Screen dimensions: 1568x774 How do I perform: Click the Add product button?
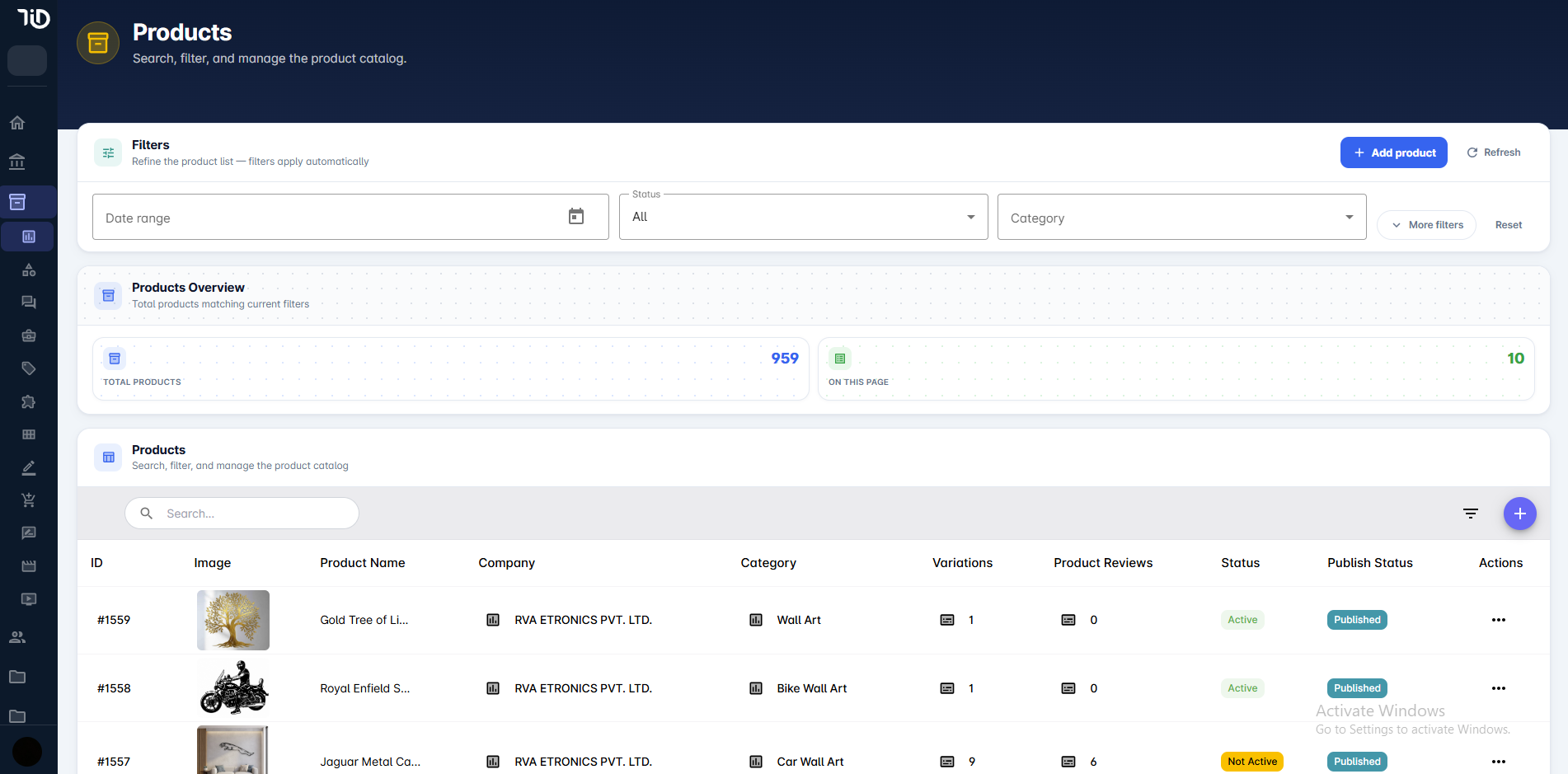coord(1394,152)
